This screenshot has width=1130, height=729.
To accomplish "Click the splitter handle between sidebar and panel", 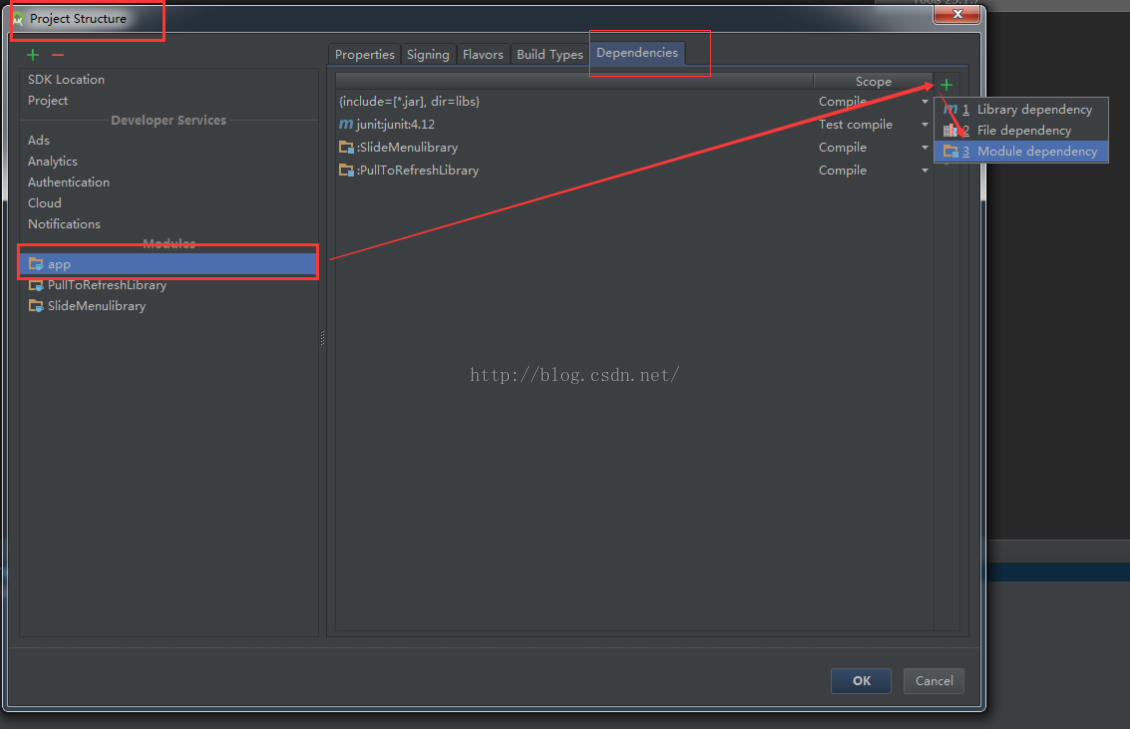I will [322, 338].
